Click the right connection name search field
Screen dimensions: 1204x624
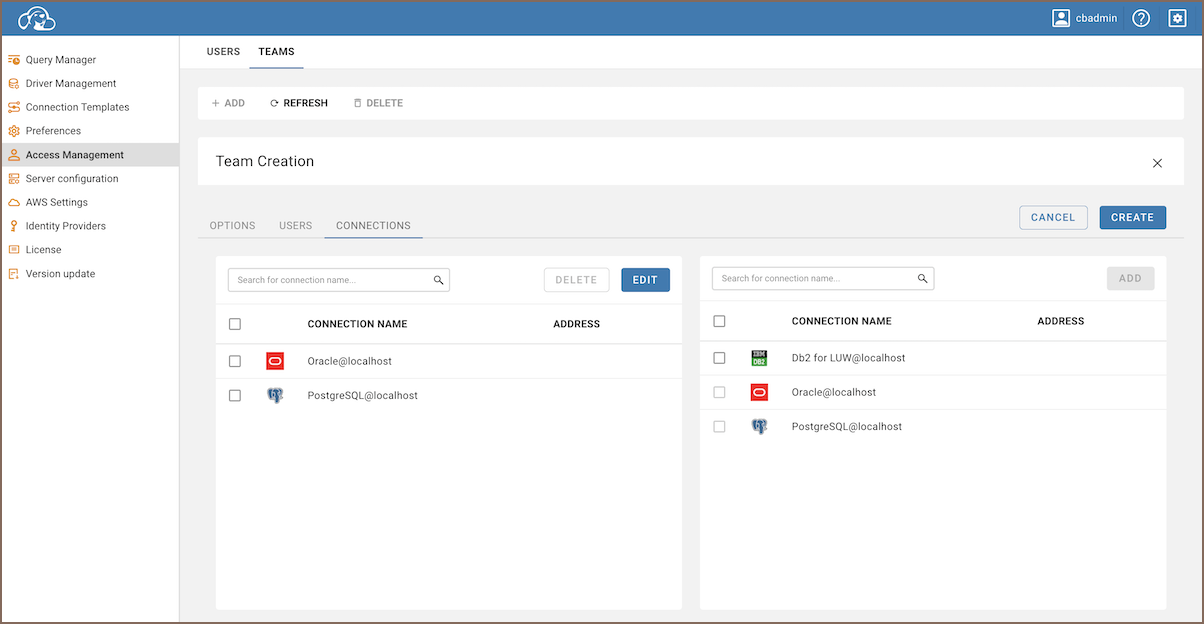coord(815,279)
